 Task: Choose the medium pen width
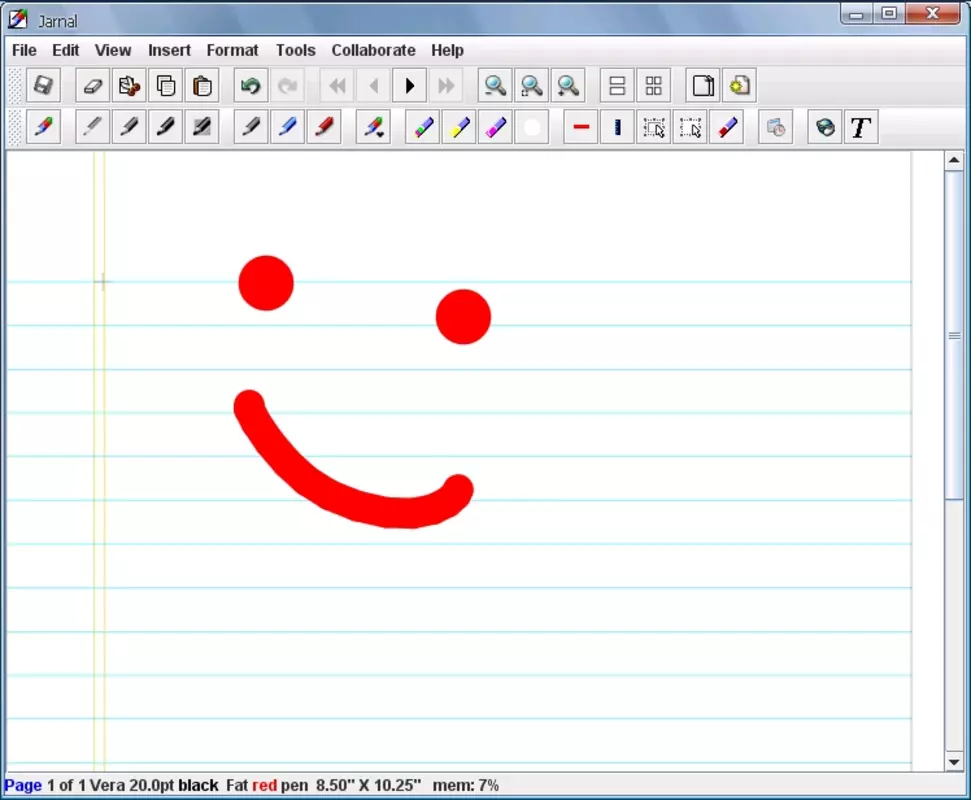tap(129, 127)
